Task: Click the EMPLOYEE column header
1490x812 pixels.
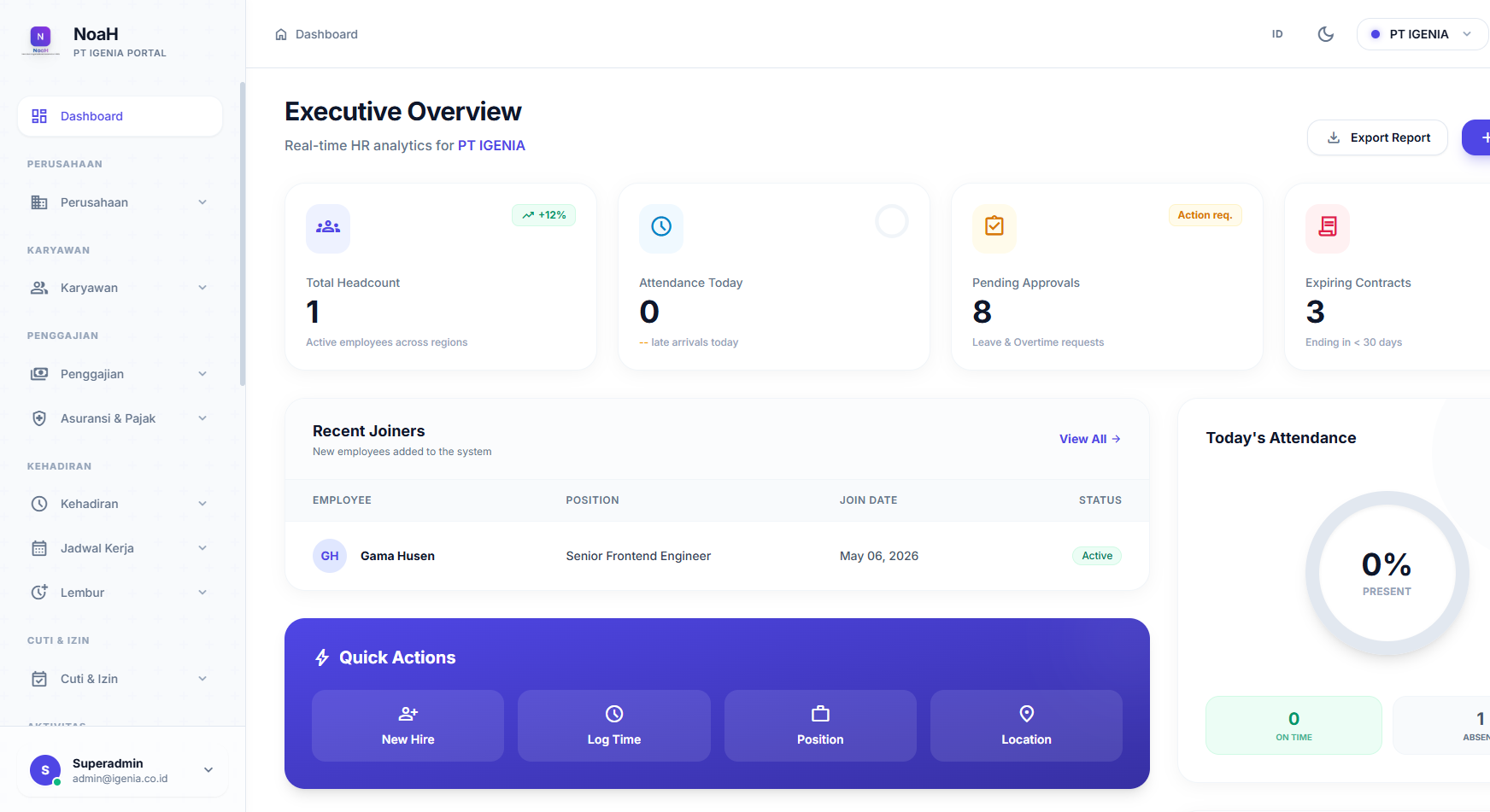Action: point(342,500)
